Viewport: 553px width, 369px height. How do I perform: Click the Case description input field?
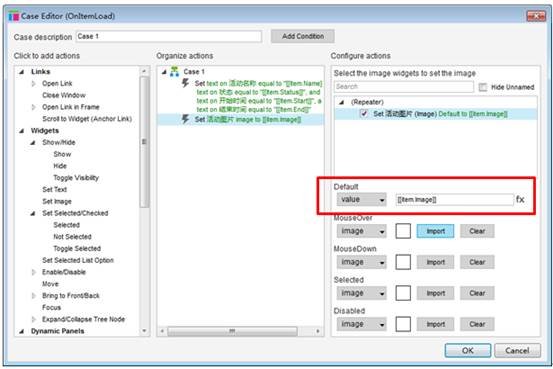(169, 36)
